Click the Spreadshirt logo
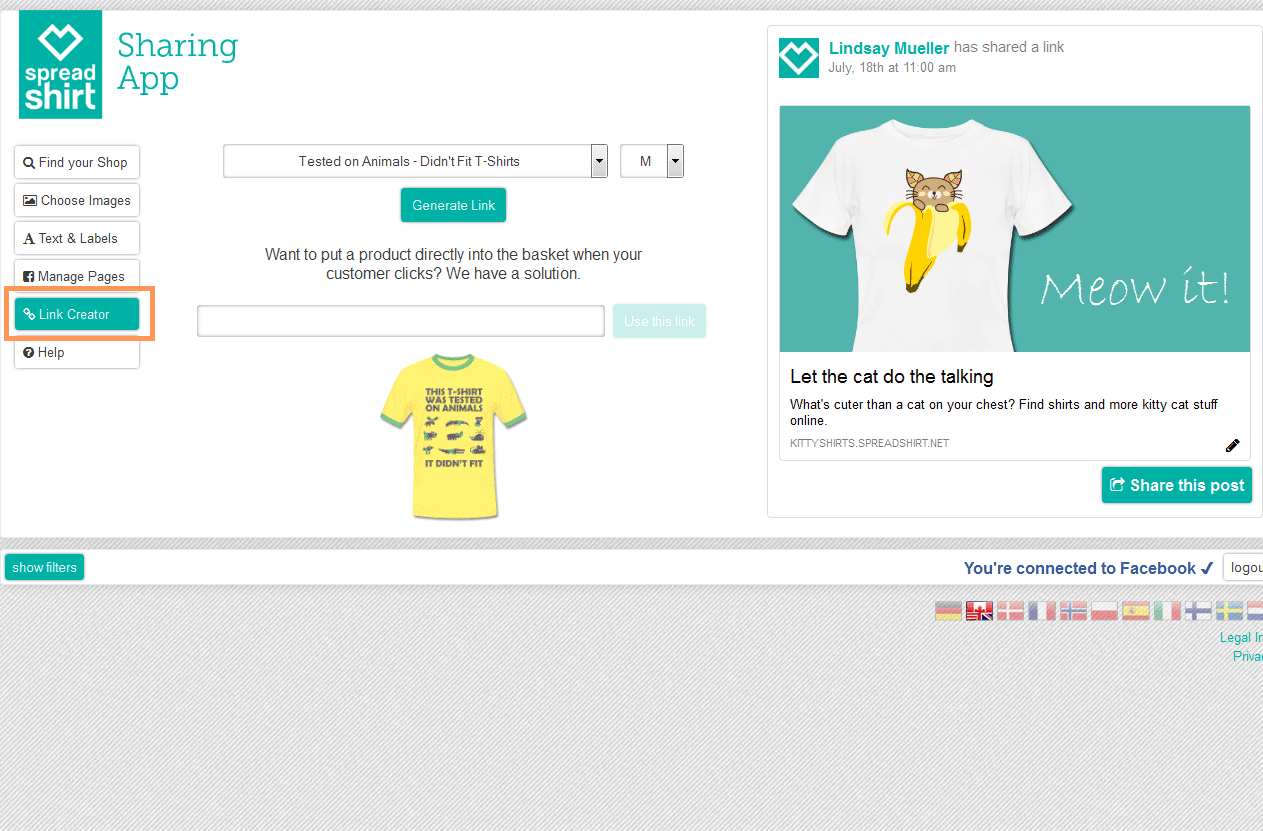The width and height of the screenshot is (1263, 831). point(60,63)
